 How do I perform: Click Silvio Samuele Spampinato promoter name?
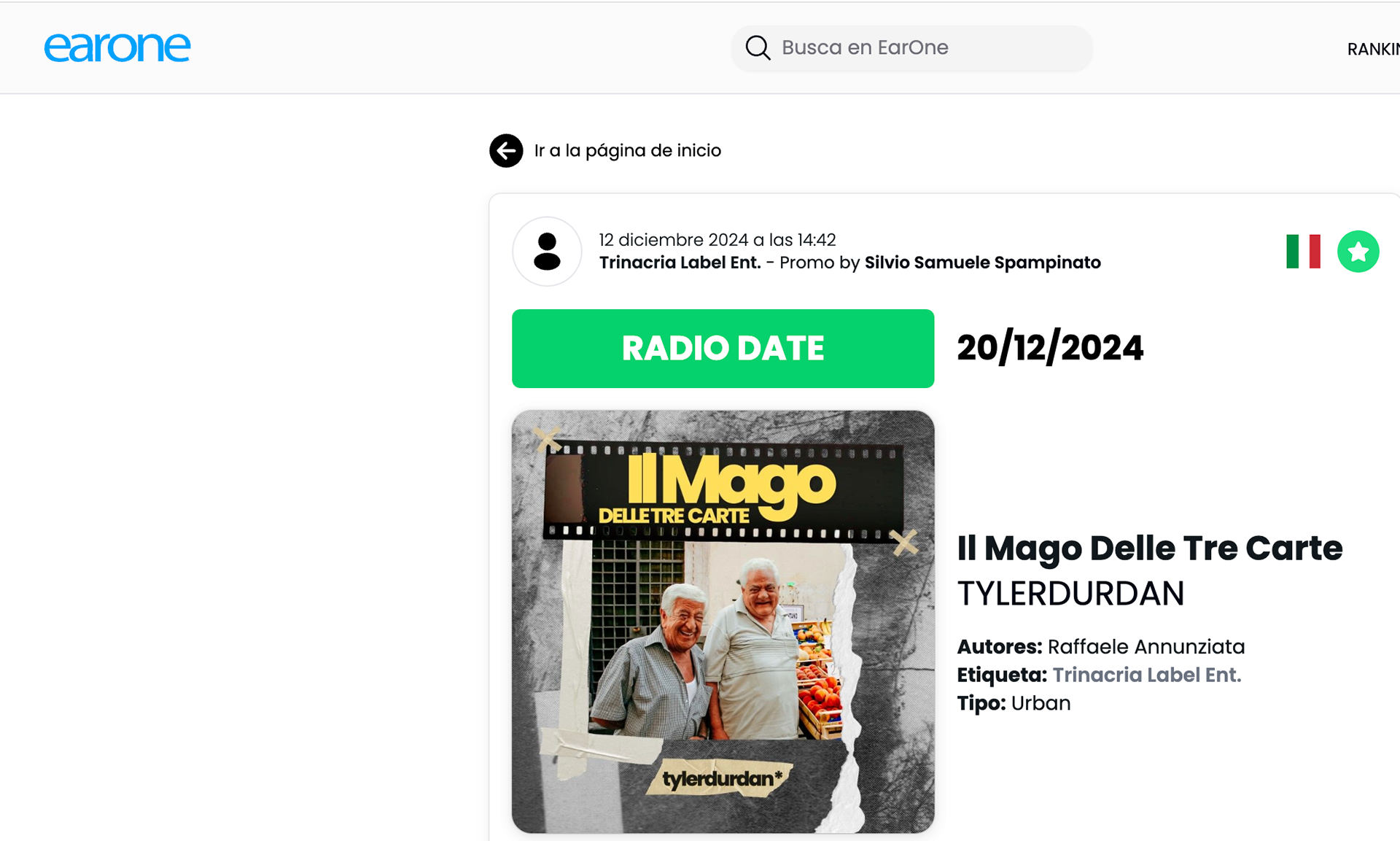point(982,263)
